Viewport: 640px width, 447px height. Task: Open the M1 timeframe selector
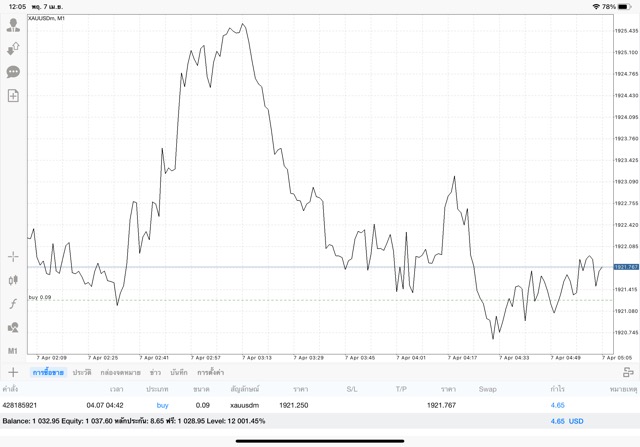pos(13,351)
